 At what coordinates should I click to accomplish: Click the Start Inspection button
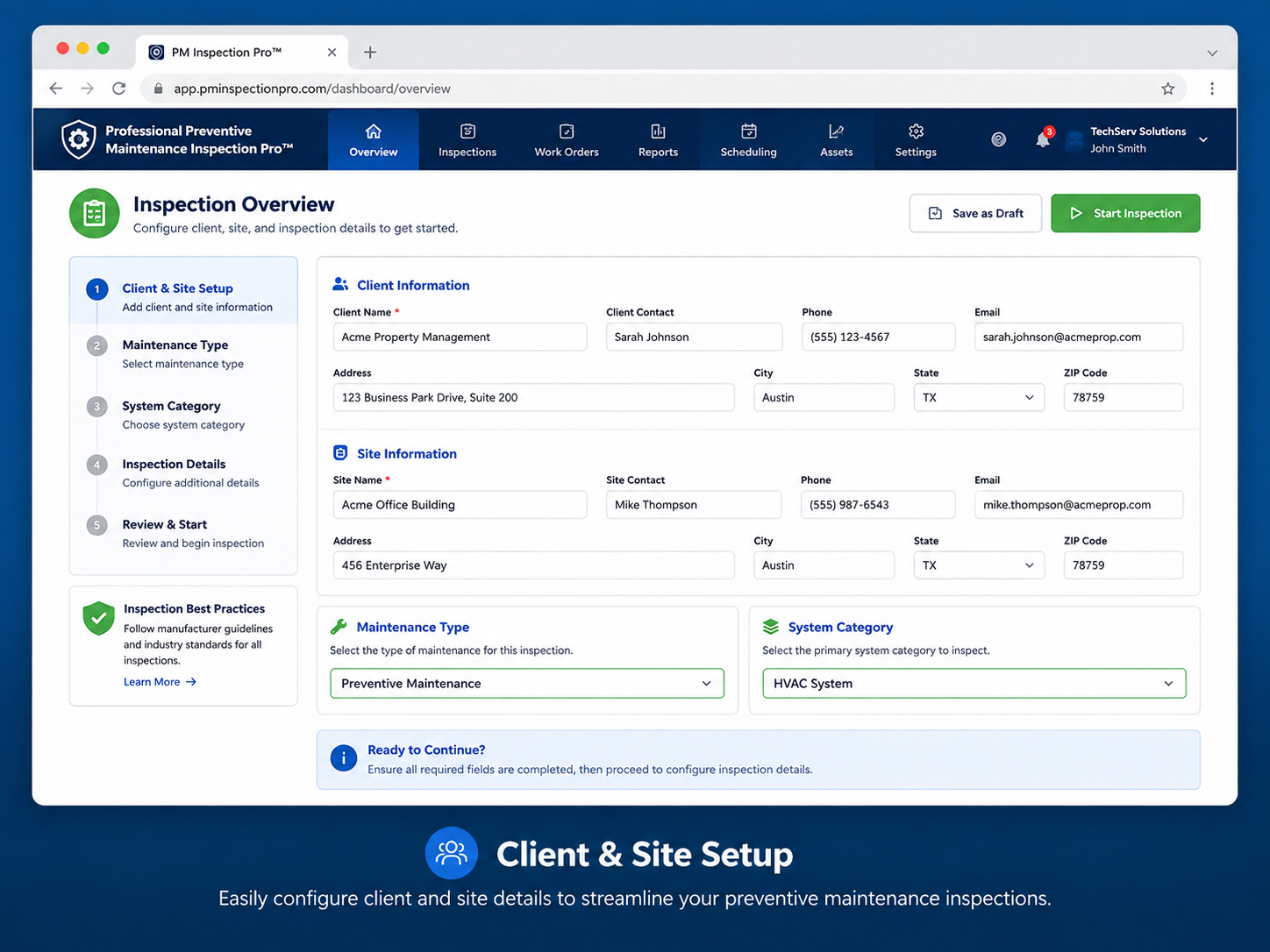pyautogui.click(x=1125, y=213)
